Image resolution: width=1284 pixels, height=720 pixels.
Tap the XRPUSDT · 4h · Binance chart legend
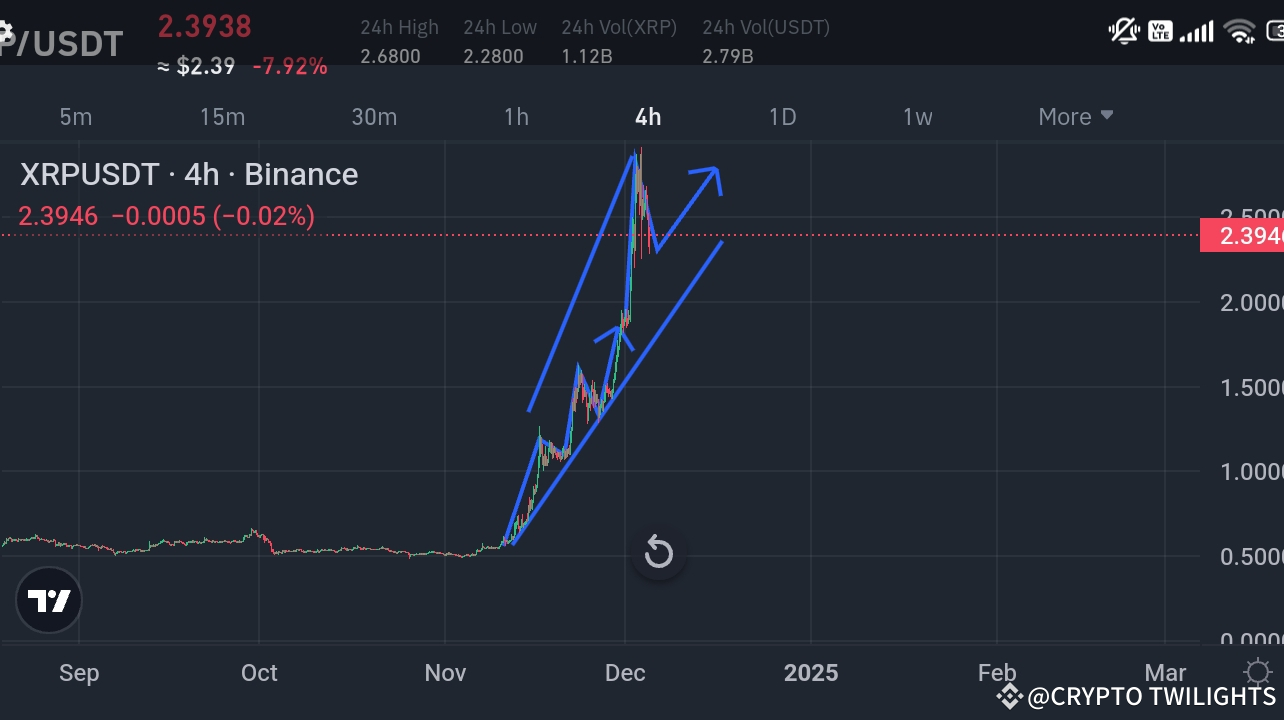click(x=188, y=174)
